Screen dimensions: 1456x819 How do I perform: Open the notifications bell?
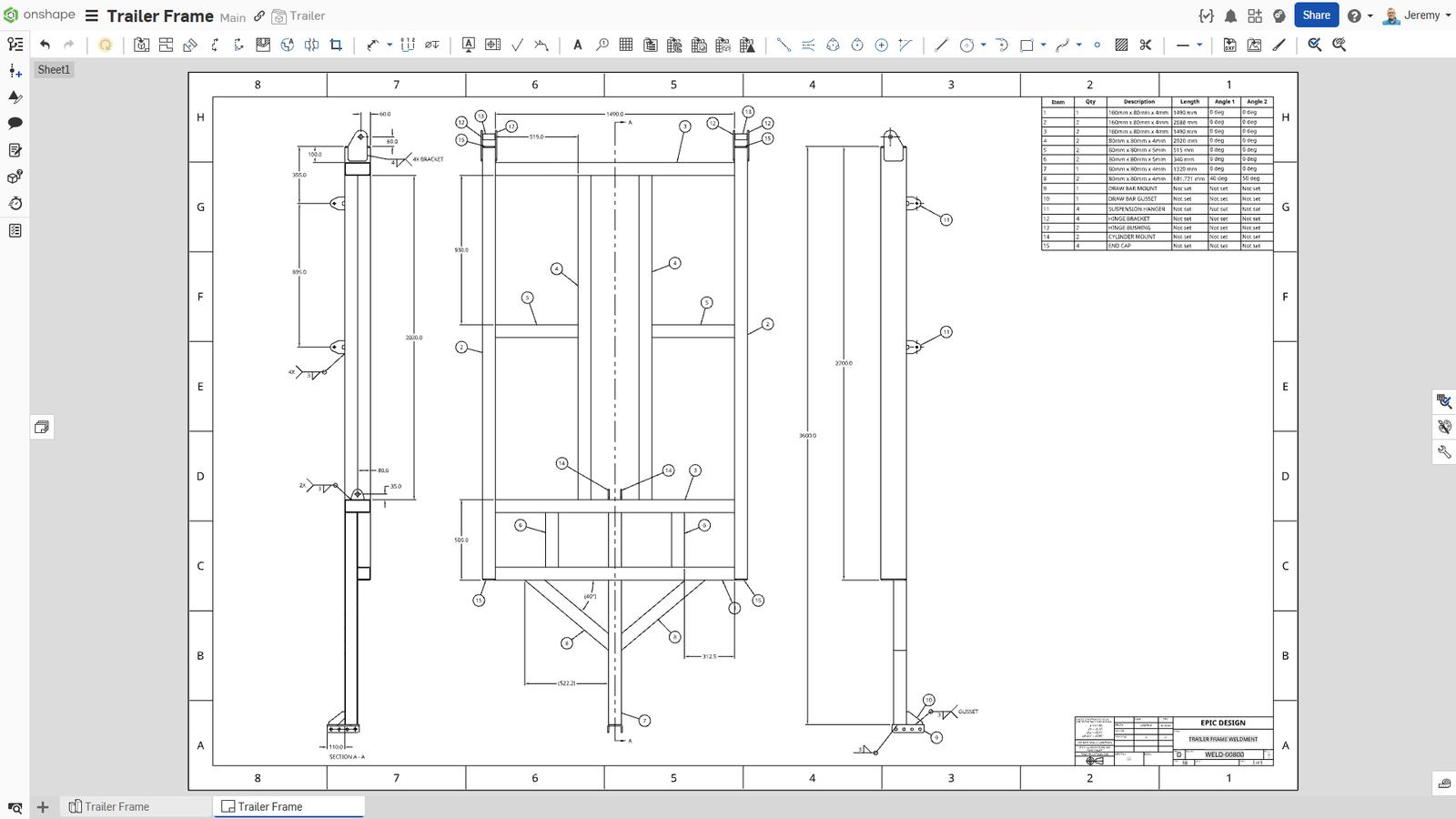(1230, 15)
